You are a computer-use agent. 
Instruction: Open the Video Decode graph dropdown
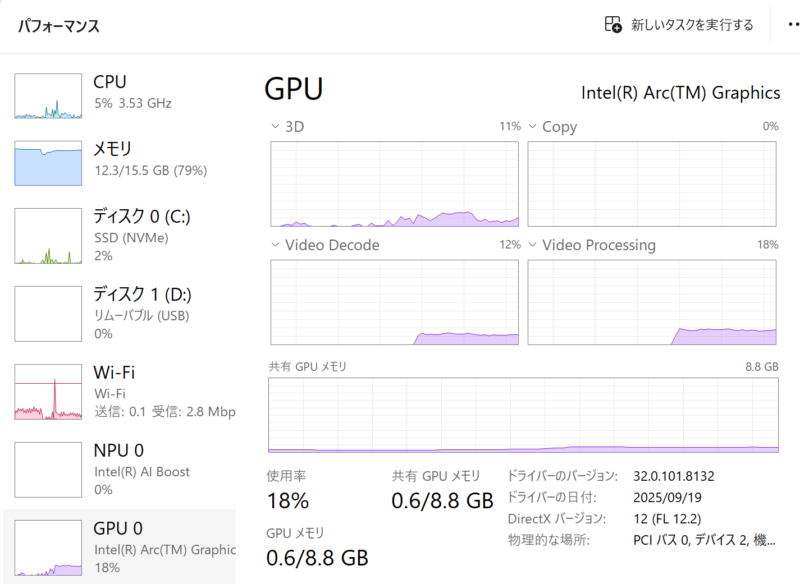tap(277, 245)
